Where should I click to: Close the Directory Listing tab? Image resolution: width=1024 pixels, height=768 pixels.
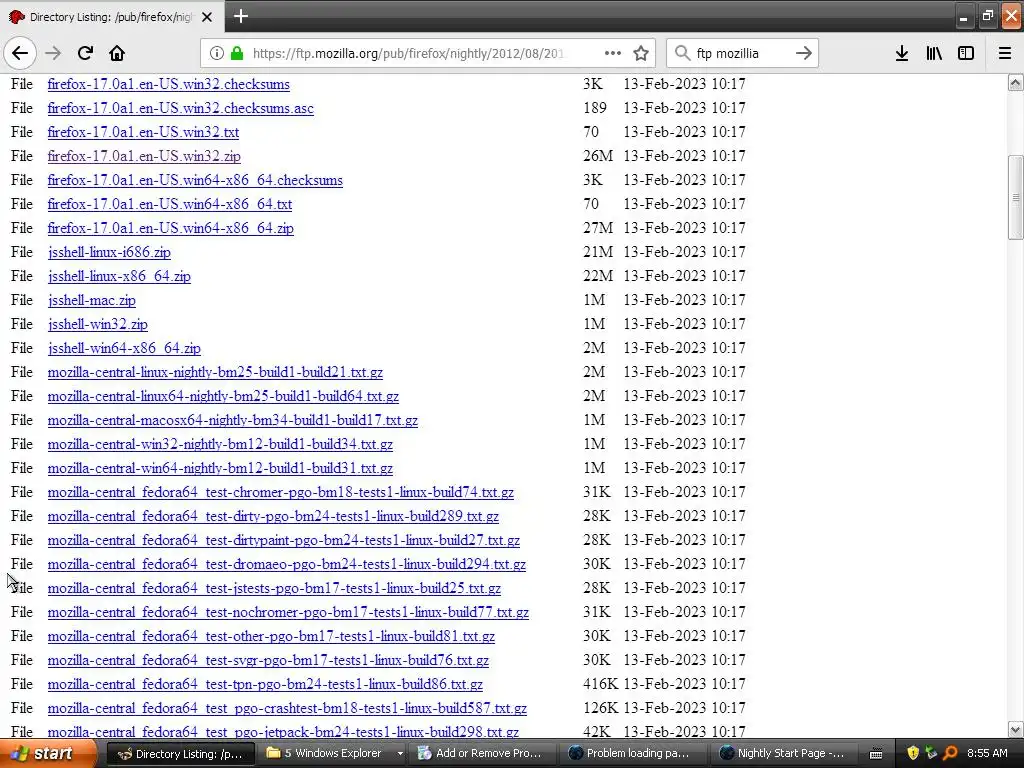coord(207,17)
